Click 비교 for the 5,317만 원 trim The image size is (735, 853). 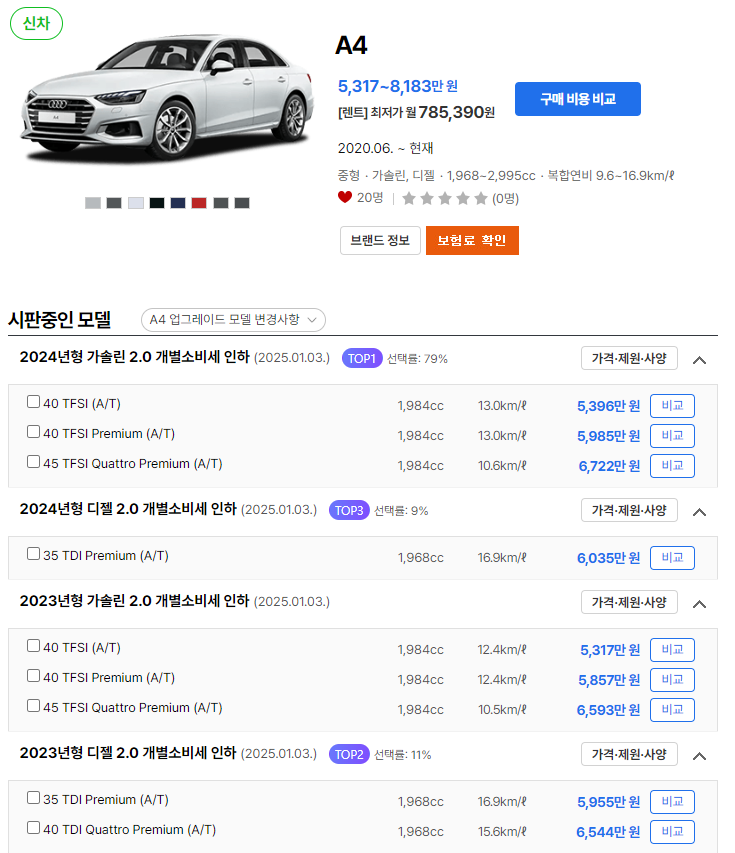[672, 650]
